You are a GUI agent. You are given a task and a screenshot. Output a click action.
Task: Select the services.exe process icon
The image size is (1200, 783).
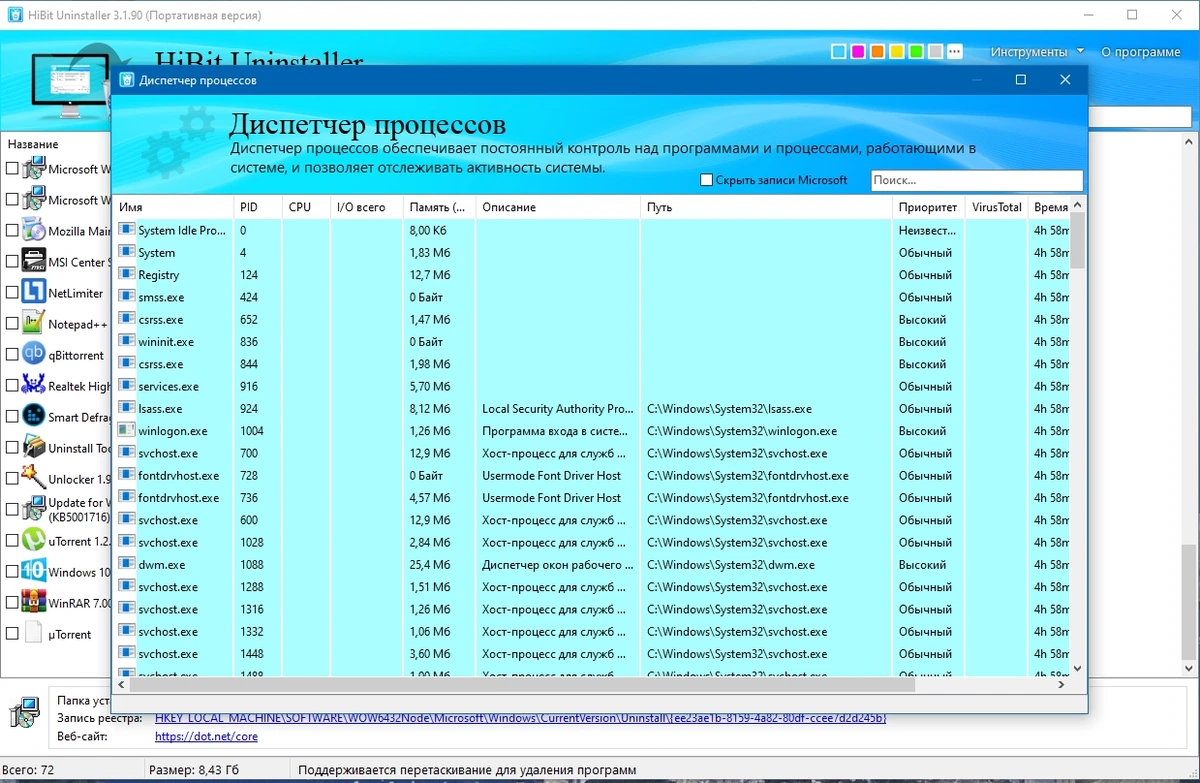[x=126, y=386]
